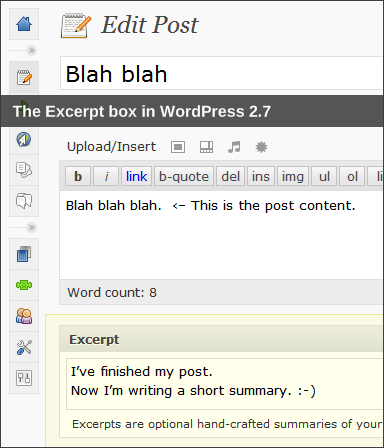Expand the sidebar using the upper separator arrow
This screenshot has width=384, height=448.
click(32, 51)
